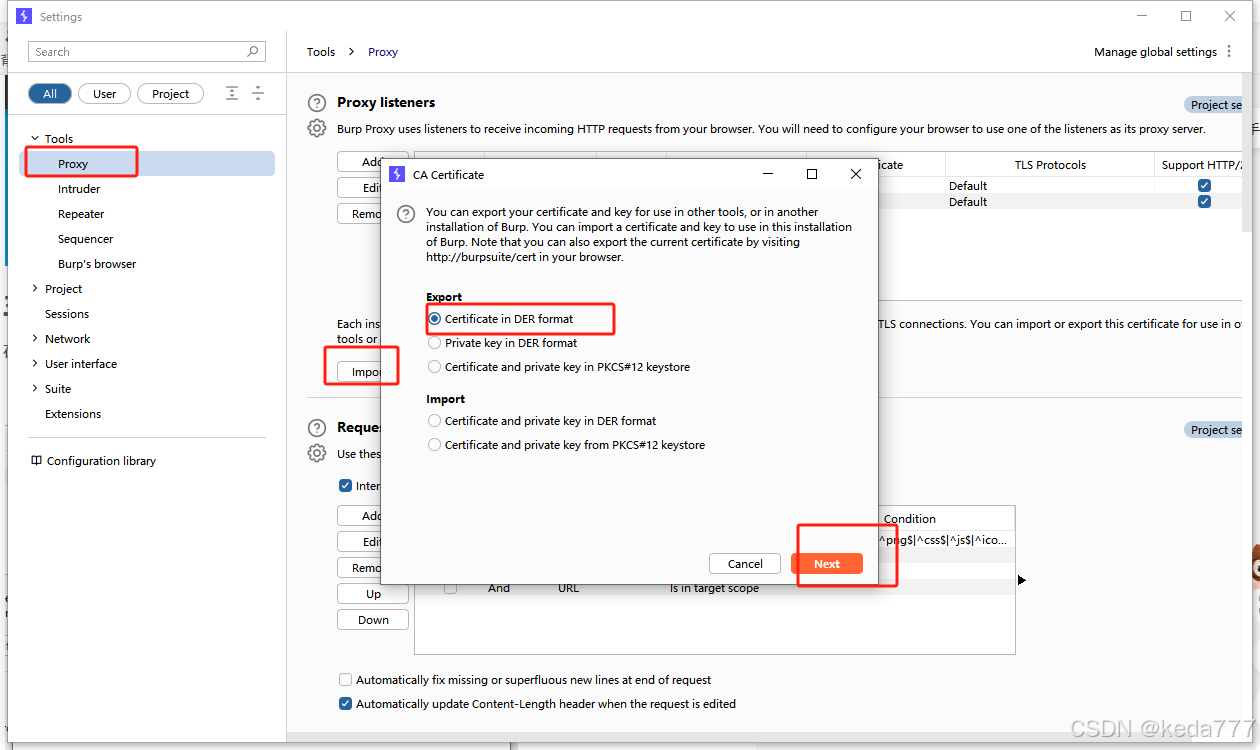The image size is (1260, 750).
Task: Open Manage global settings
Action: (x=1156, y=52)
